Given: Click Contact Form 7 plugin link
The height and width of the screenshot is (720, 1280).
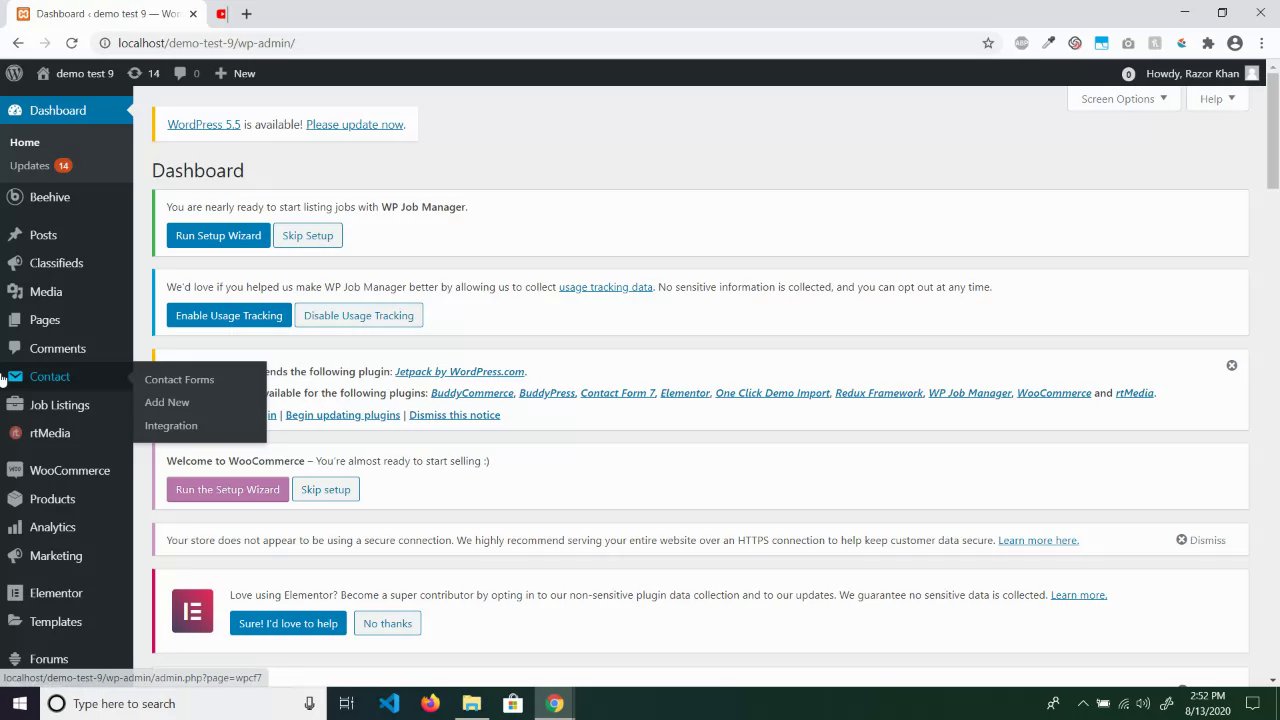Looking at the screenshot, I should click(x=618, y=393).
